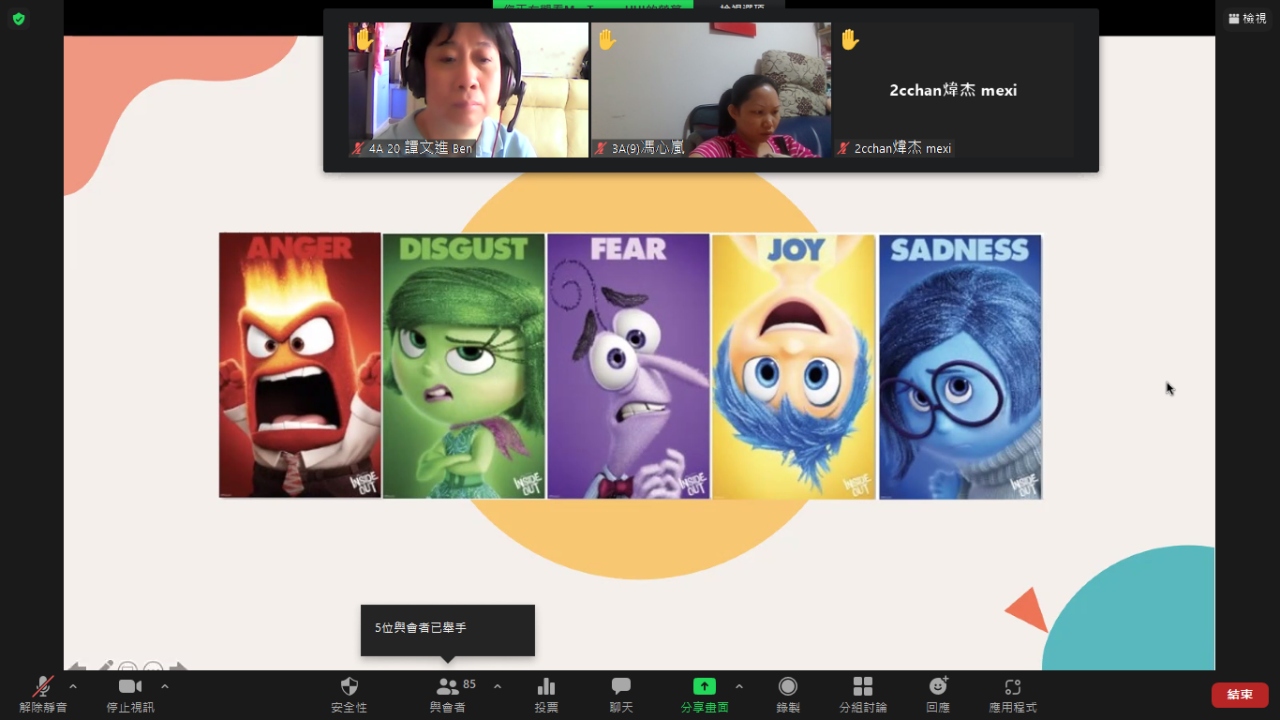Open Apps (應用程式) from the toolbar
Viewport: 1280px width, 720px height.
(x=1013, y=693)
